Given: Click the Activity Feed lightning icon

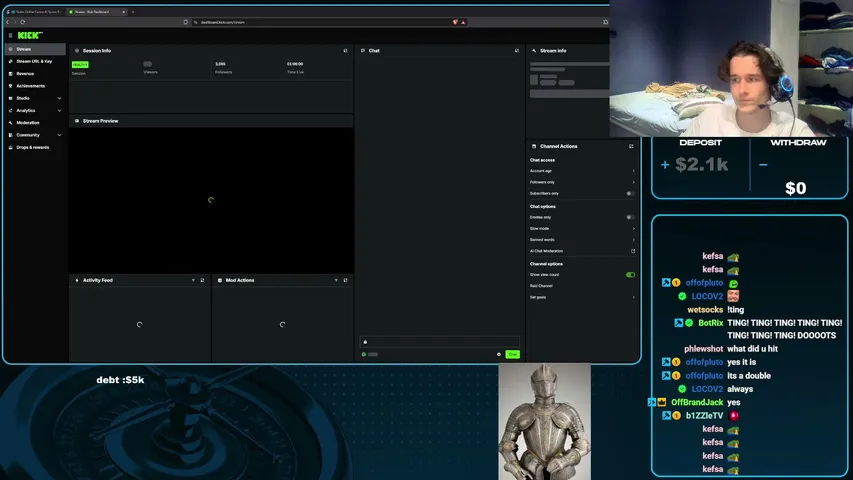Looking at the screenshot, I should [x=77, y=280].
